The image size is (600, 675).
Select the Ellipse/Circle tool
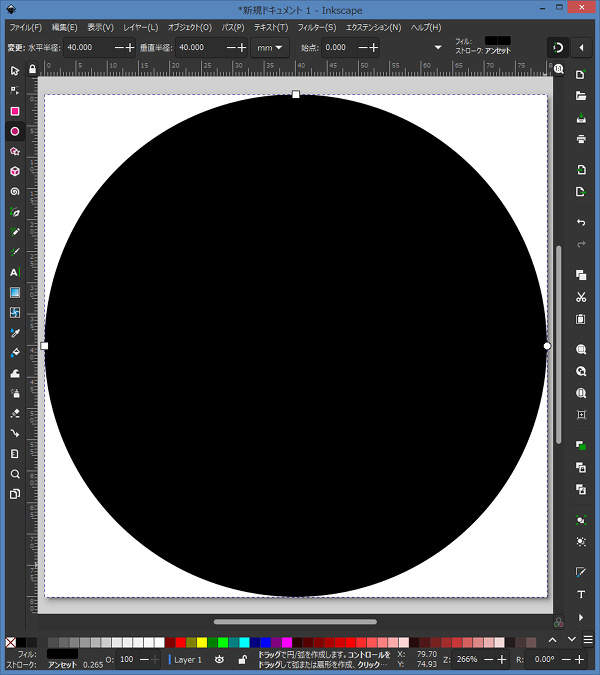pos(15,131)
